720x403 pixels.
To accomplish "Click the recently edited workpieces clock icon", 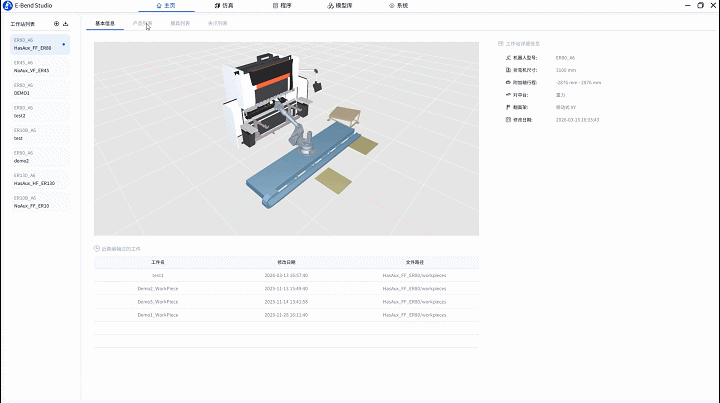I will [97, 249].
